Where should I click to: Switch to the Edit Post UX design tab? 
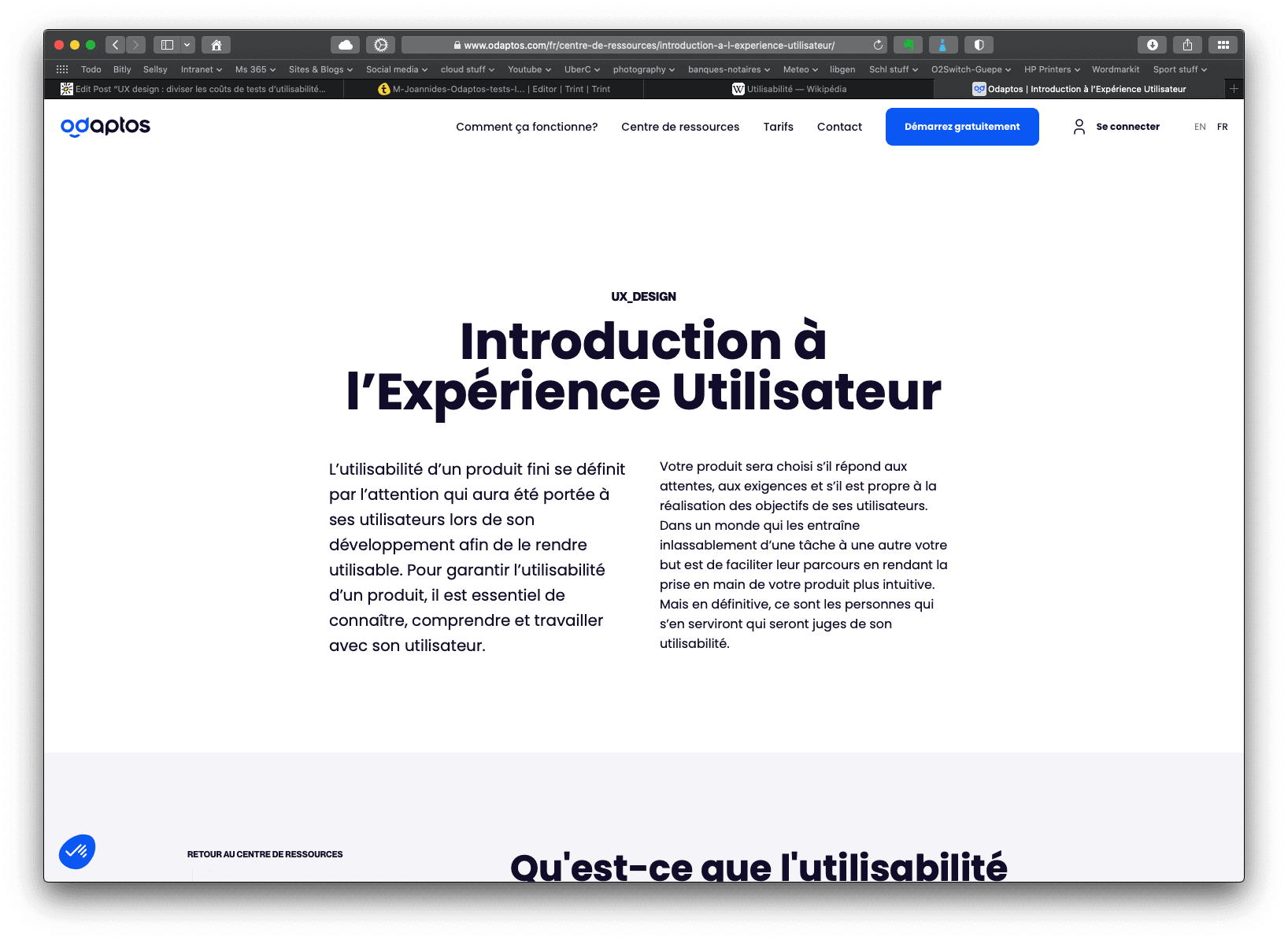coord(195,89)
